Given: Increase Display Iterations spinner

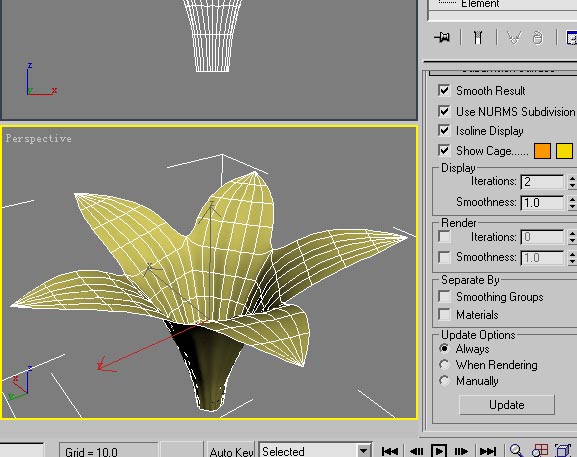Looking at the screenshot, I should [572, 178].
